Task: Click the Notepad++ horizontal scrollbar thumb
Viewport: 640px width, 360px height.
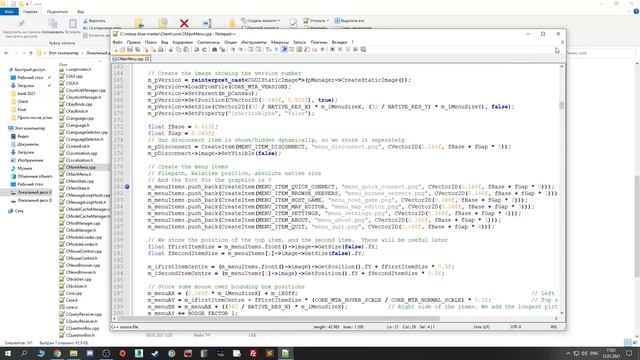Action: pos(278,318)
